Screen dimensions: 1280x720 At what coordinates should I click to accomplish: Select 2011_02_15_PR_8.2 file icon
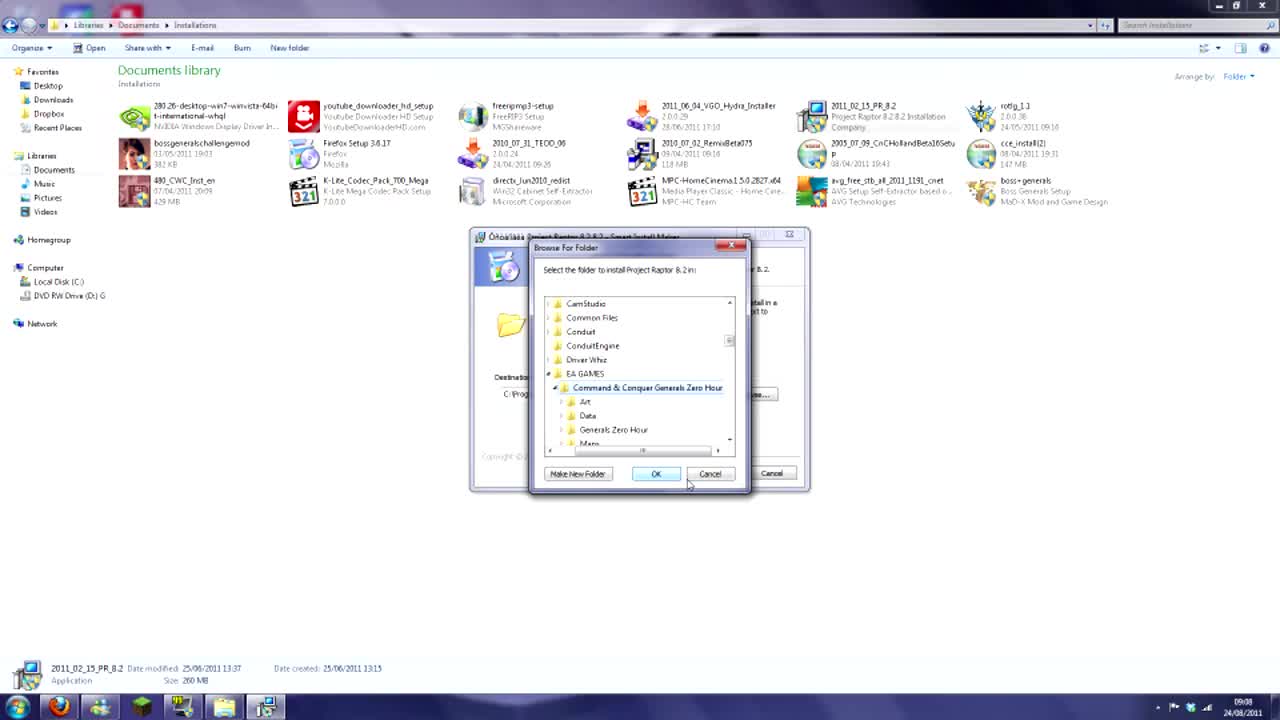pyautogui.click(x=812, y=117)
